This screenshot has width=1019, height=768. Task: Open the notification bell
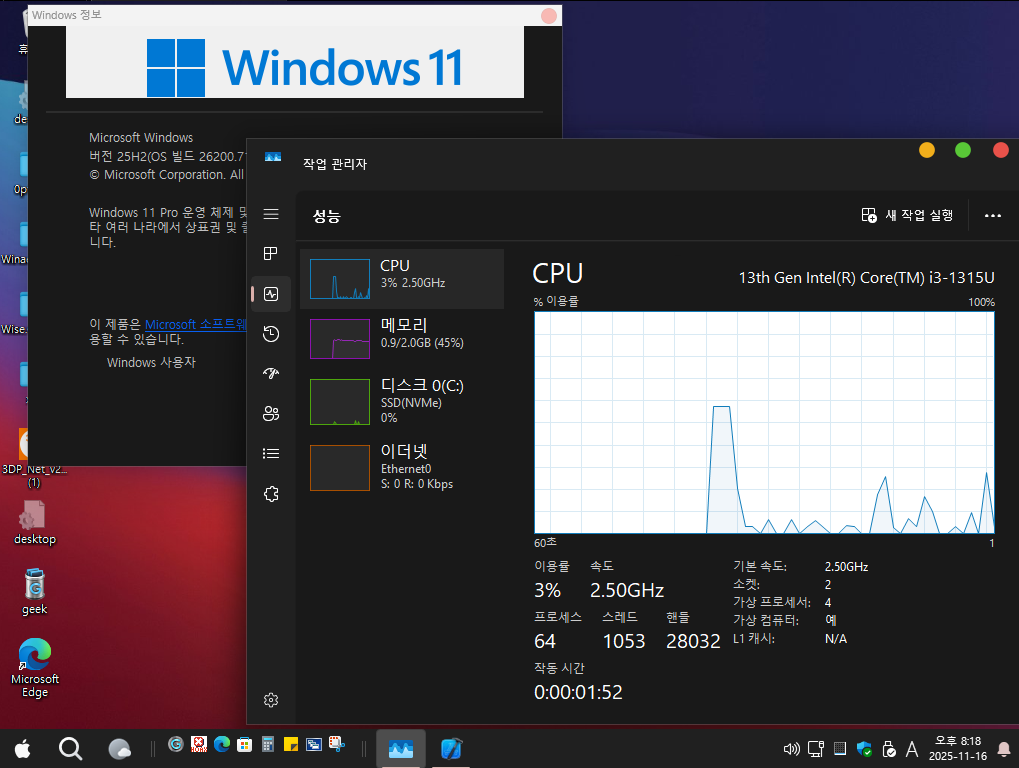(1003, 749)
